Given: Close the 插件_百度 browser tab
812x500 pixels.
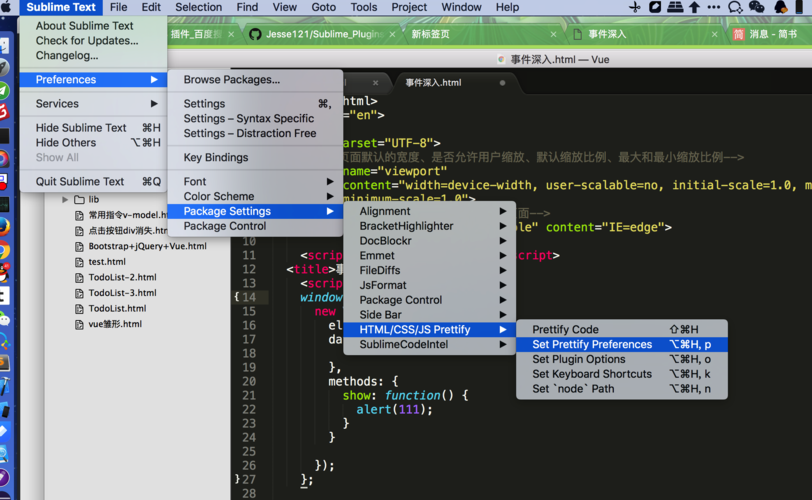Looking at the screenshot, I should point(231,34).
